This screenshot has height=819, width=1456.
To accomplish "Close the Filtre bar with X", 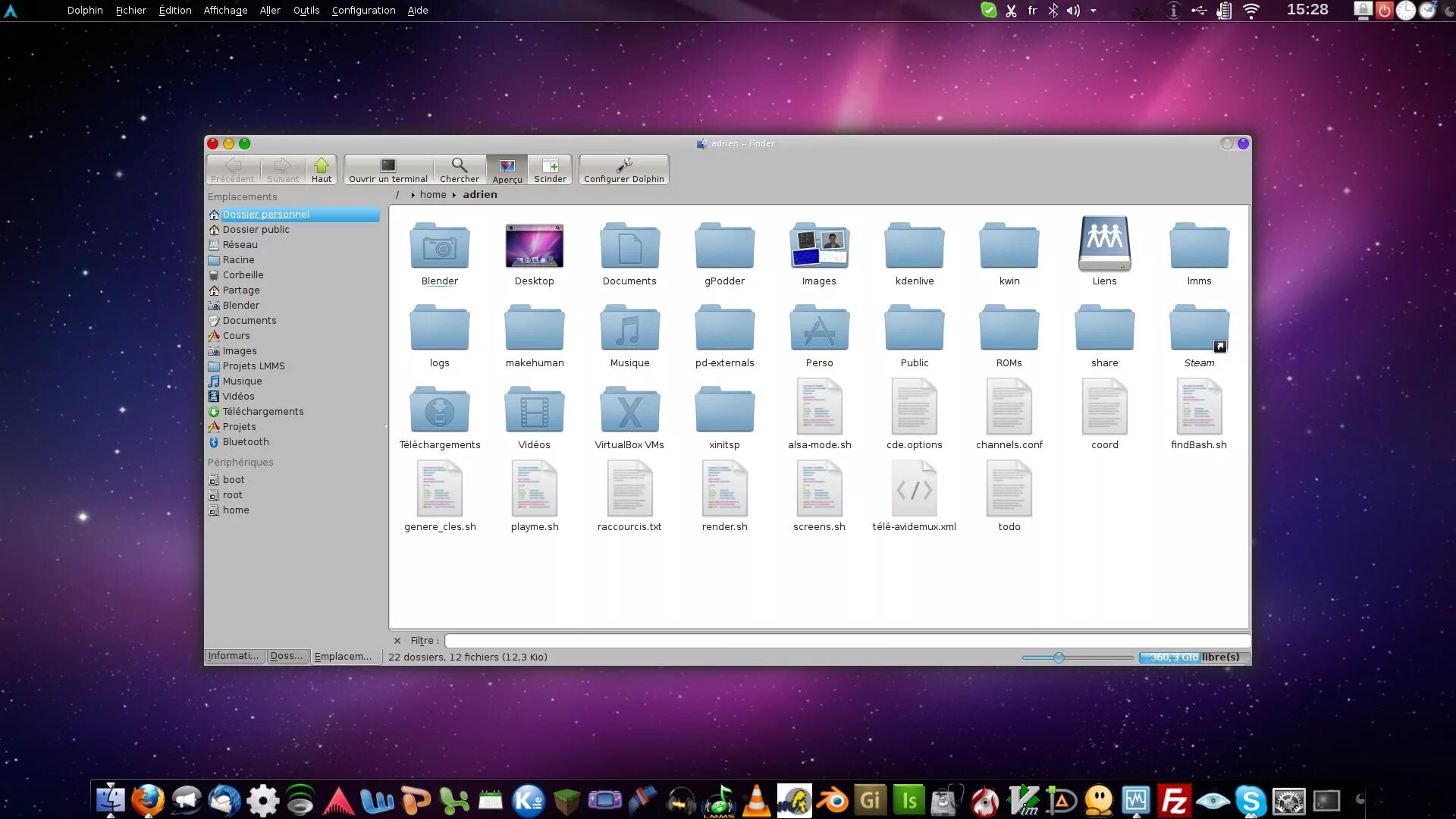I will click(x=397, y=641).
